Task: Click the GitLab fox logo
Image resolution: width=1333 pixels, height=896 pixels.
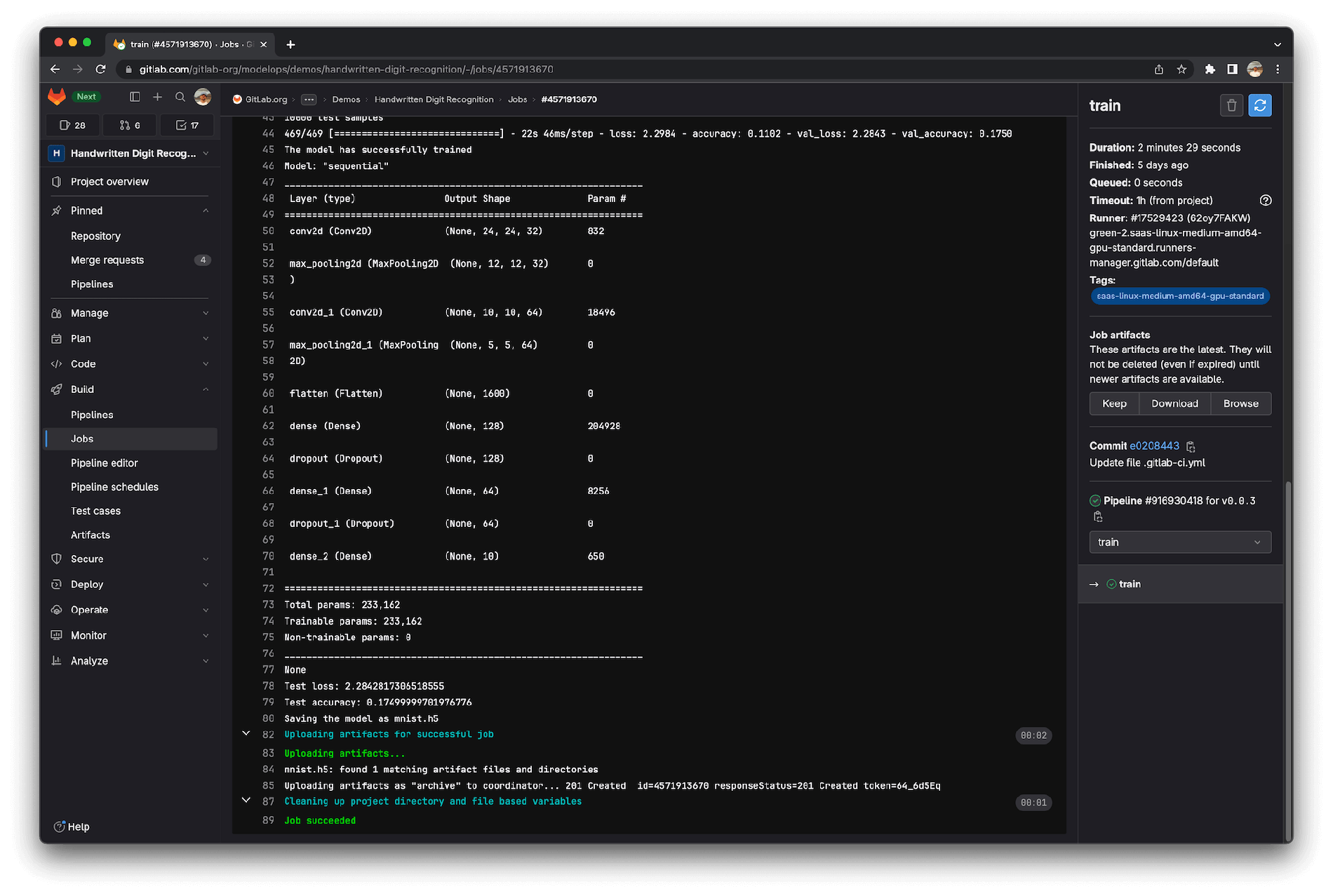Action: point(57,97)
